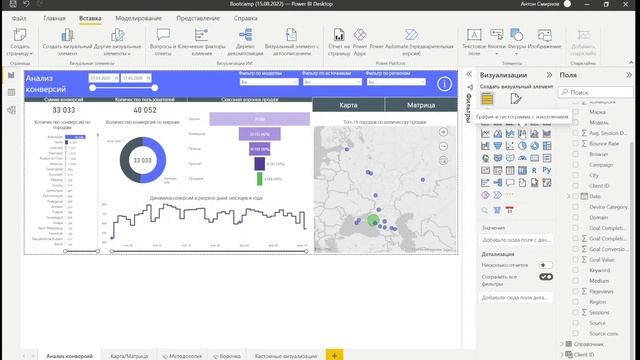Image resolution: width=640 pixels, height=360 pixels.
Task: Open the Карта/Матрица page tab
Action: point(129,356)
